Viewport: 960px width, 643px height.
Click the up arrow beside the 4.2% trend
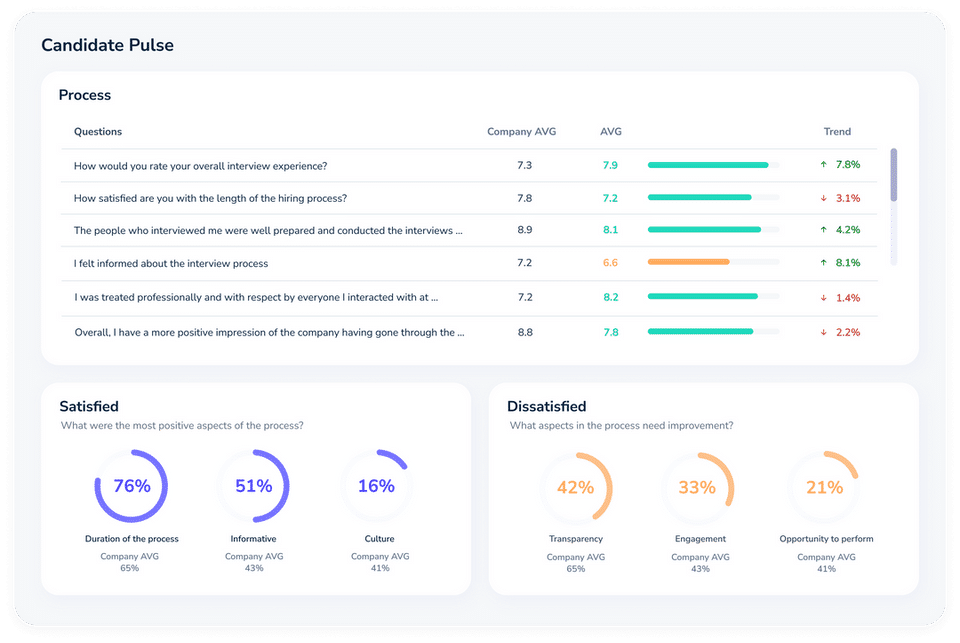(x=823, y=230)
